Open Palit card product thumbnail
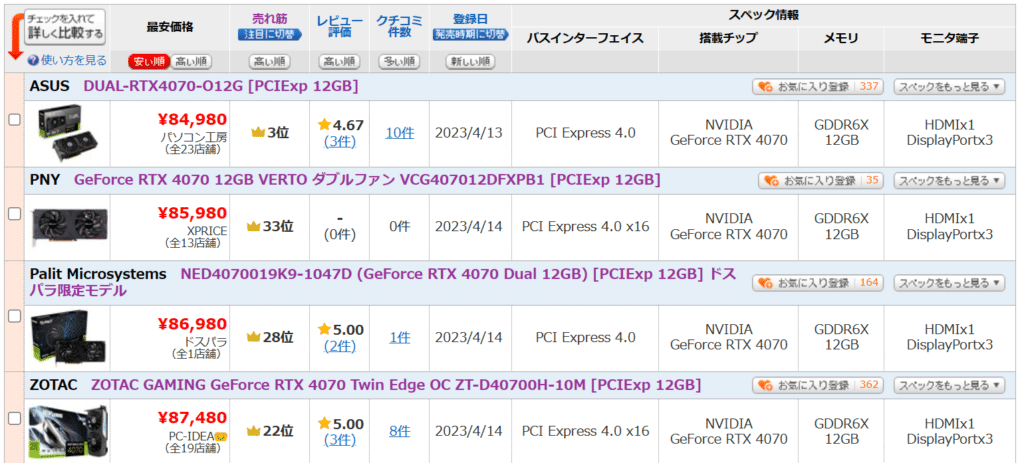This screenshot has width=1024, height=463. point(69,336)
